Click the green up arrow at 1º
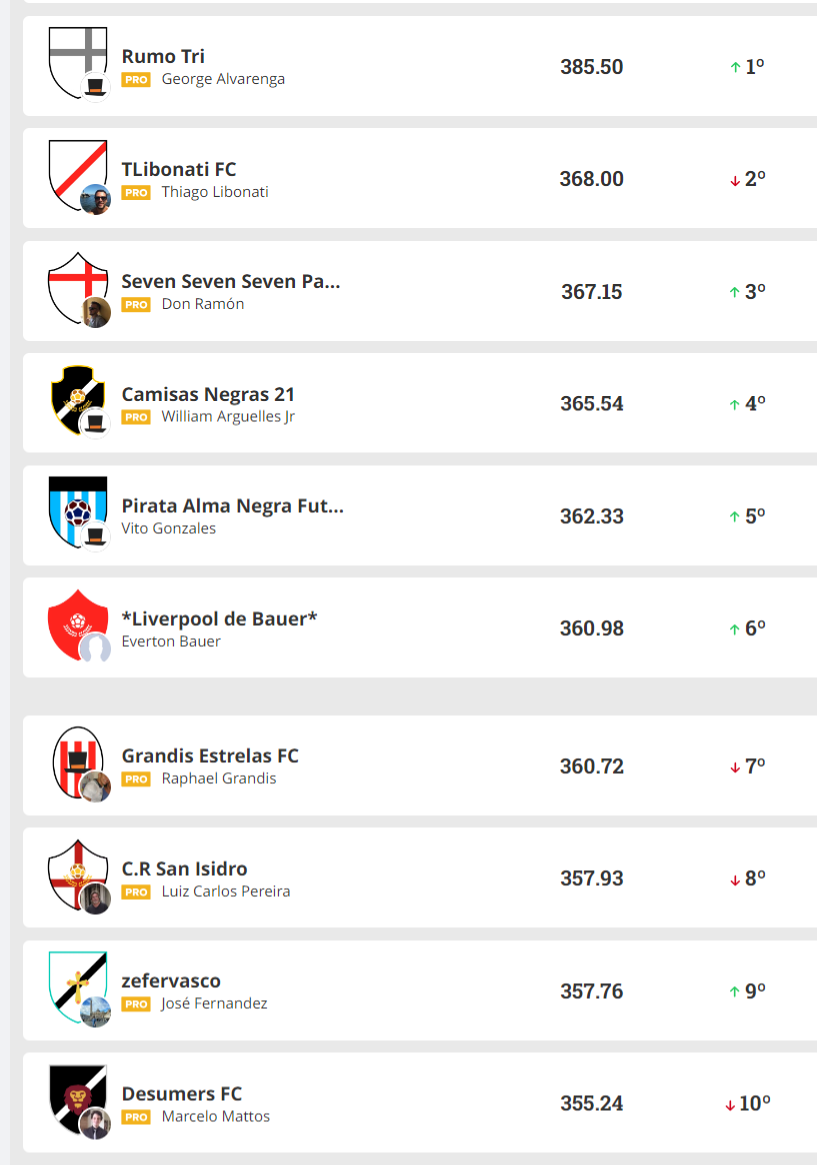Viewport: 817px width, 1165px height. coord(735,68)
